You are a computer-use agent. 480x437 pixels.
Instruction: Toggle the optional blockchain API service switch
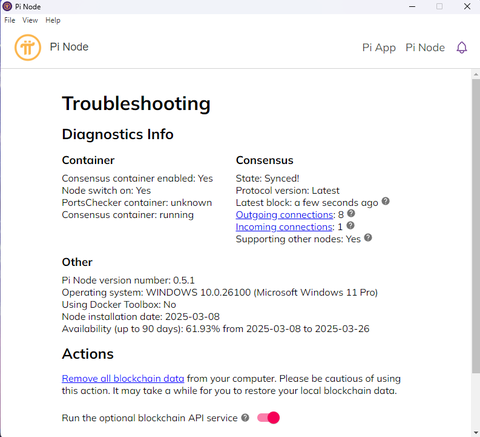tap(268, 418)
